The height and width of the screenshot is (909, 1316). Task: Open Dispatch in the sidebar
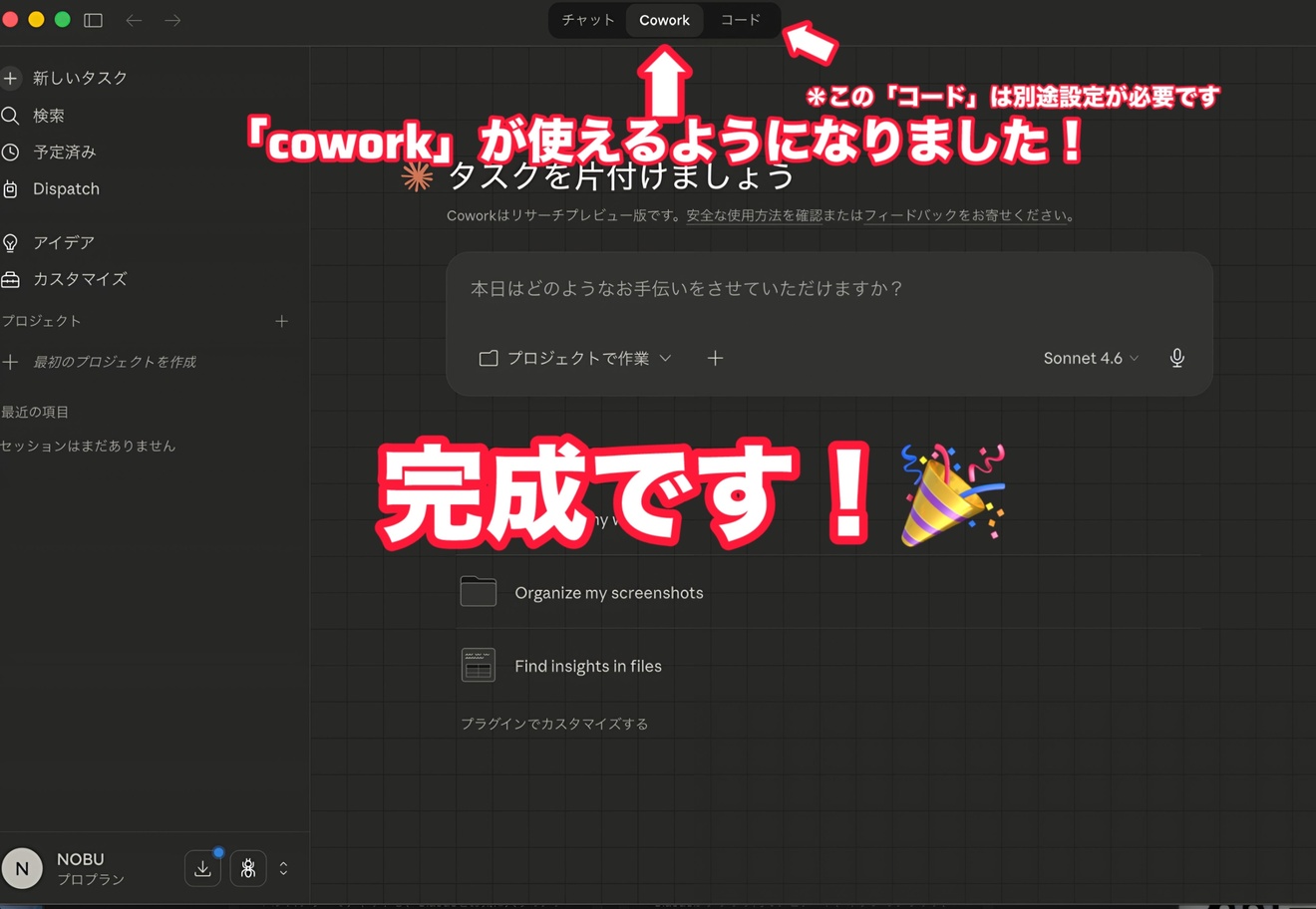point(66,189)
